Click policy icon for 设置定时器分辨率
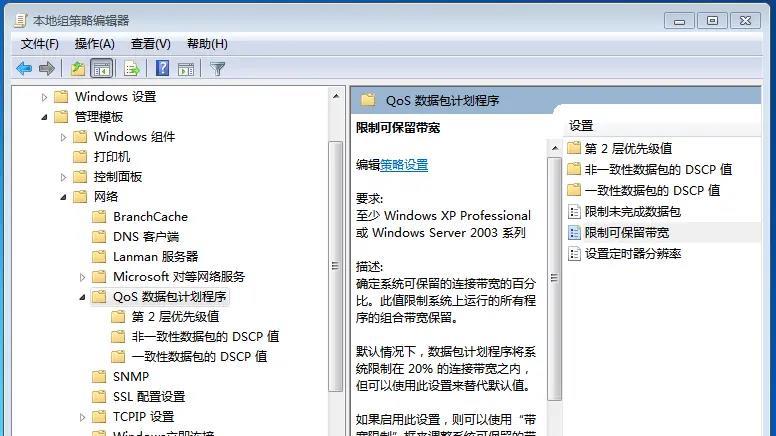This screenshot has height=436, width=776. [574, 254]
